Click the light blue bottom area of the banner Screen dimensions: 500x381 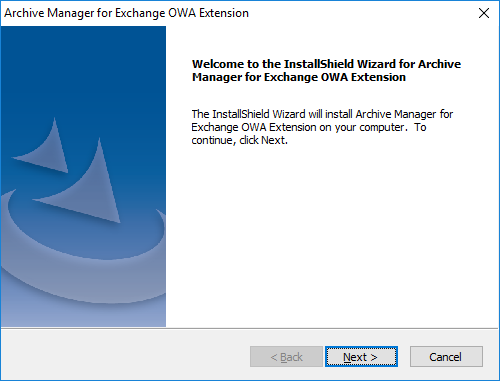[x=83, y=315]
